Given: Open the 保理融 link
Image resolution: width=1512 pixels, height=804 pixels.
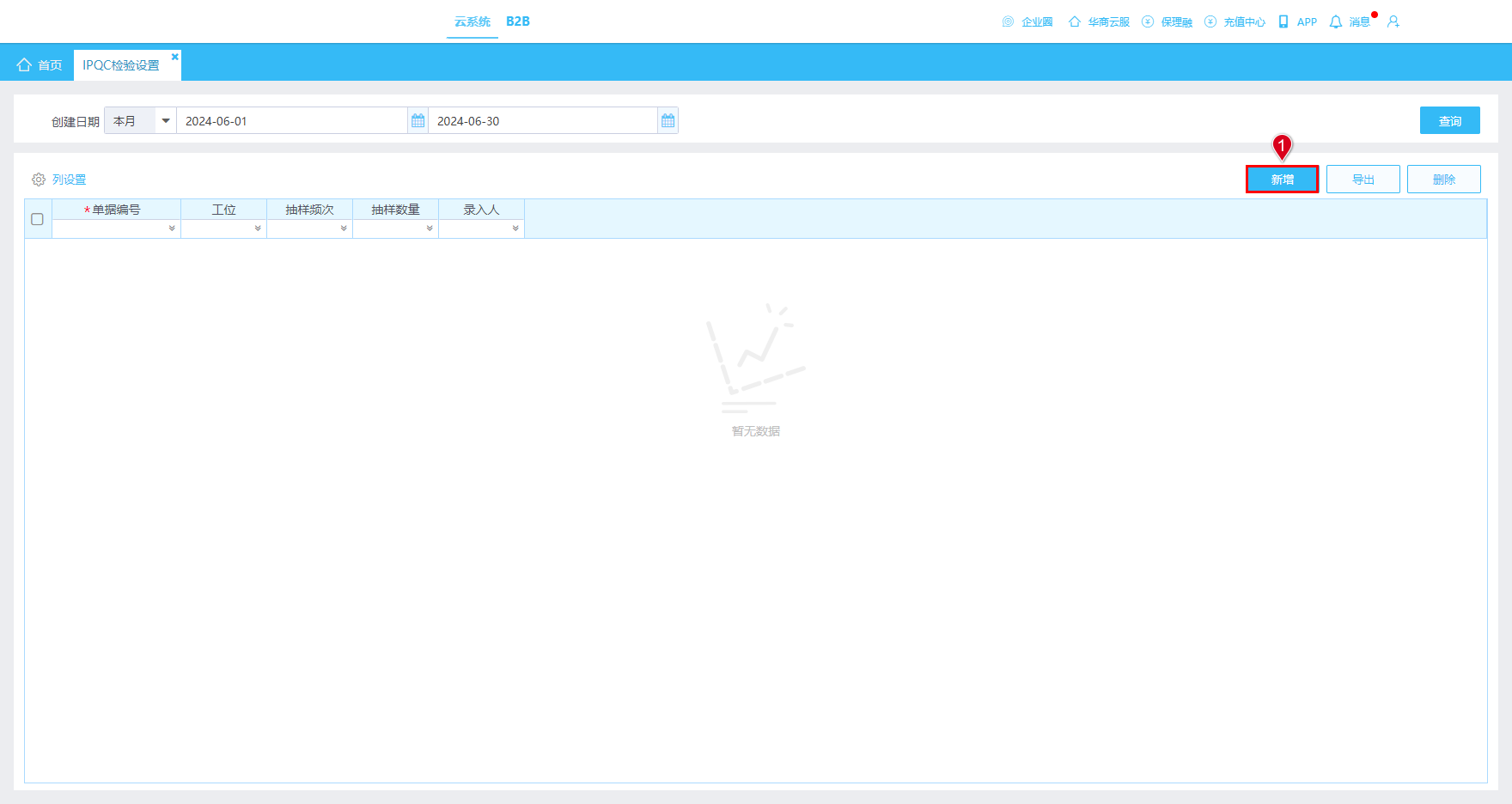Looking at the screenshot, I should [x=1177, y=21].
